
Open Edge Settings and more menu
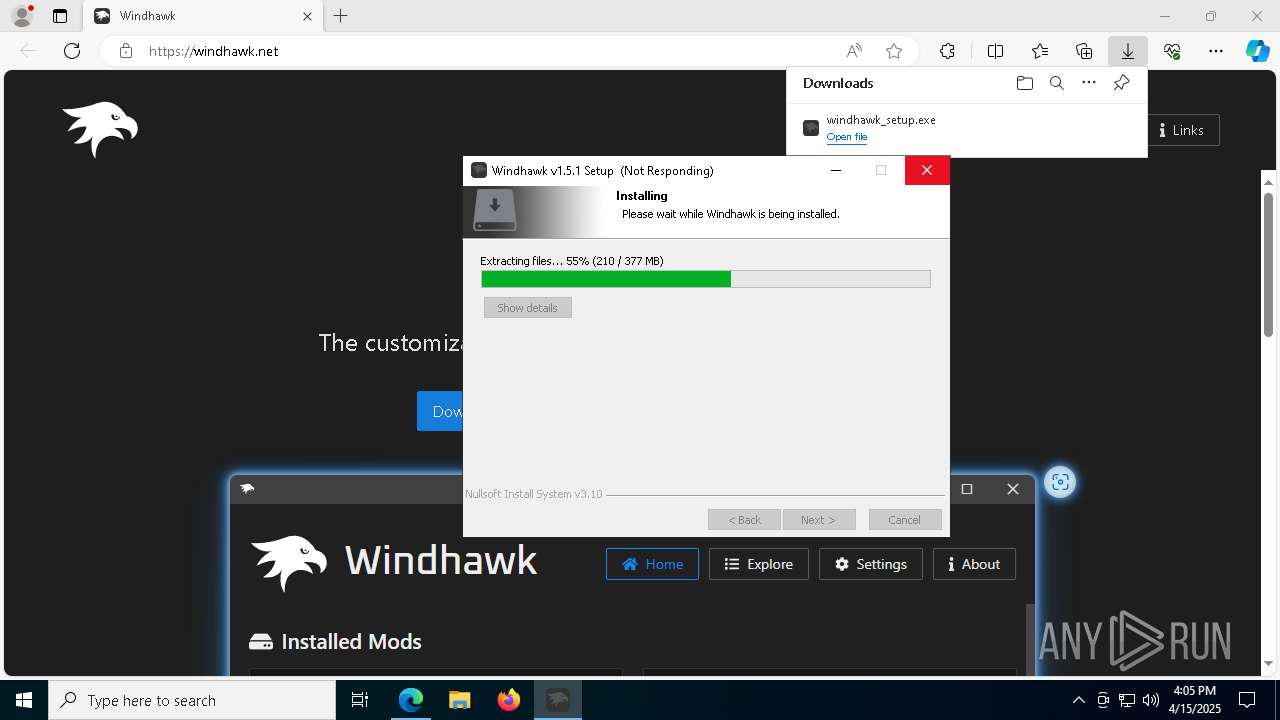click(x=1216, y=51)
